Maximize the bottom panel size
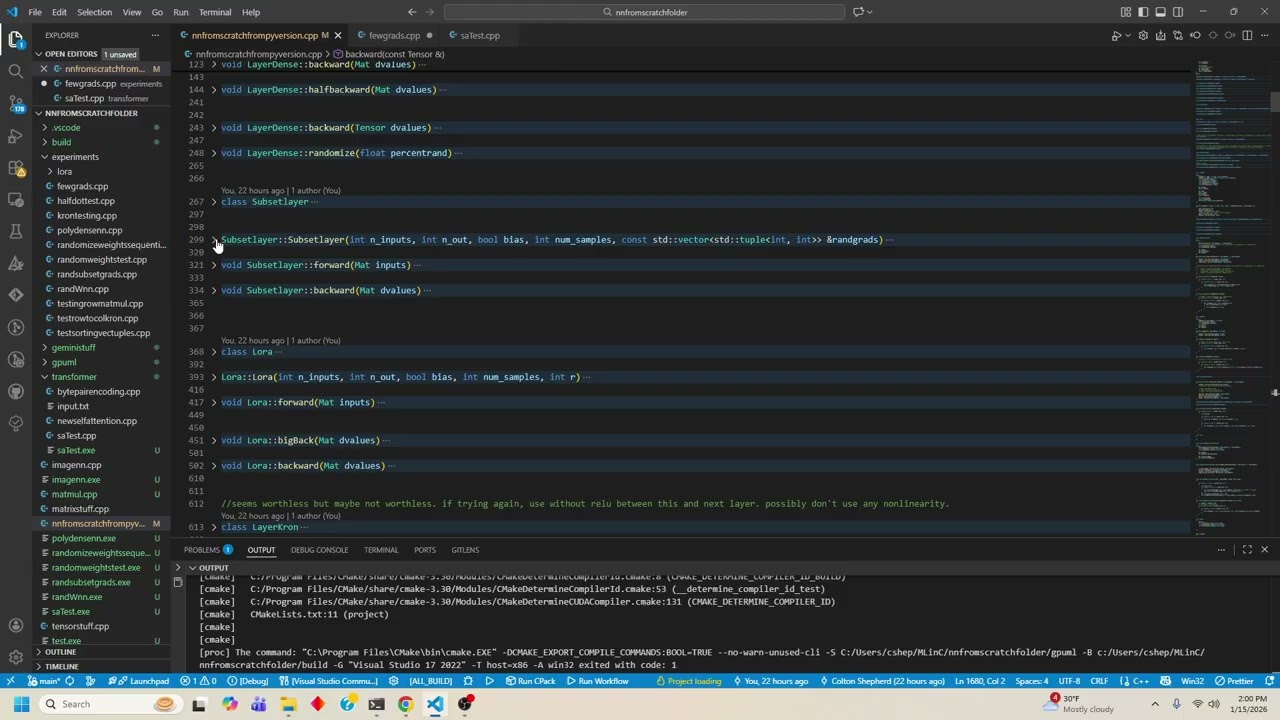The height and width of the screenshot is (720, 1280). point(1247,549)
